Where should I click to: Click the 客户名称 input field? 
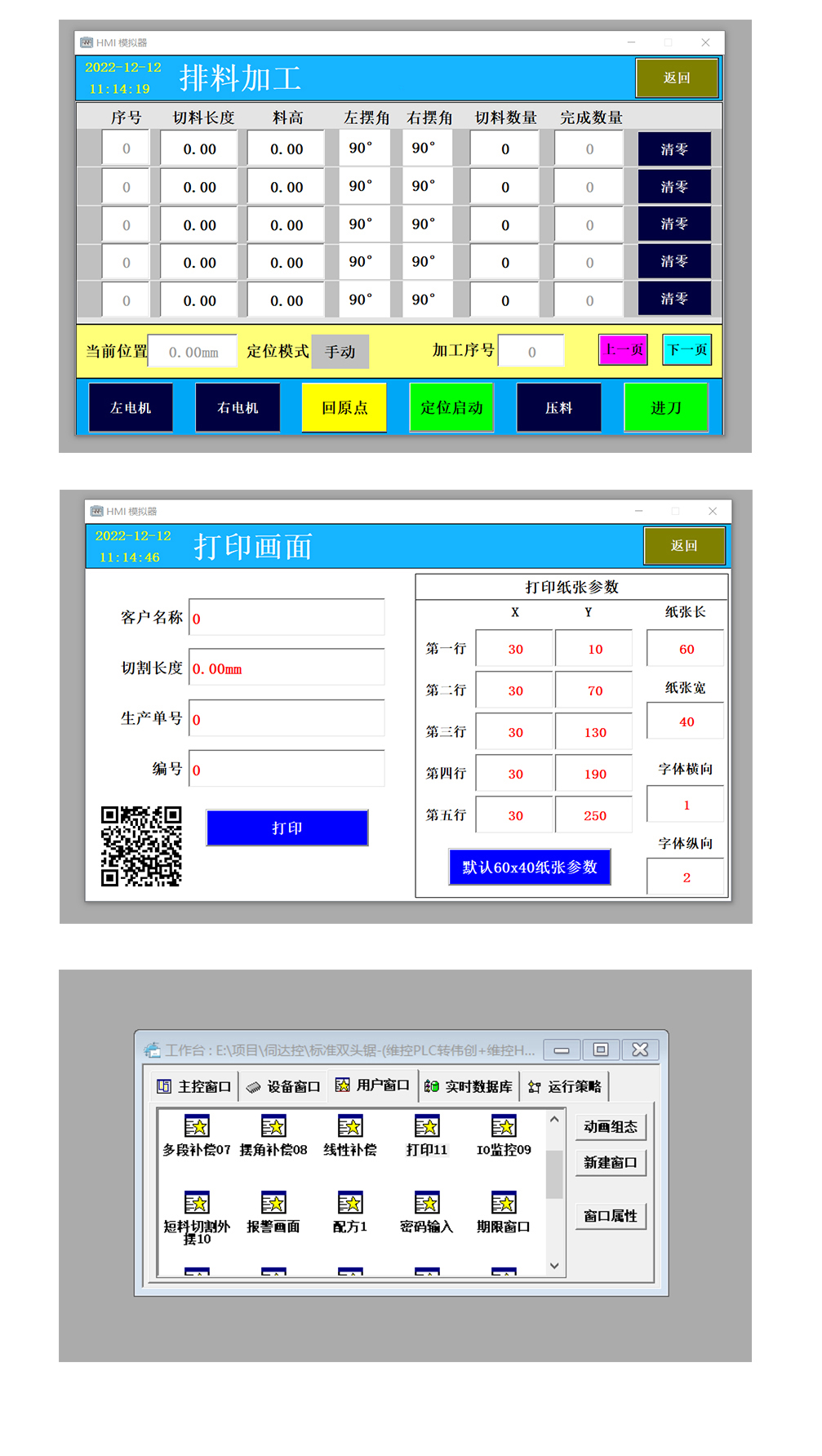pos(287,618)
